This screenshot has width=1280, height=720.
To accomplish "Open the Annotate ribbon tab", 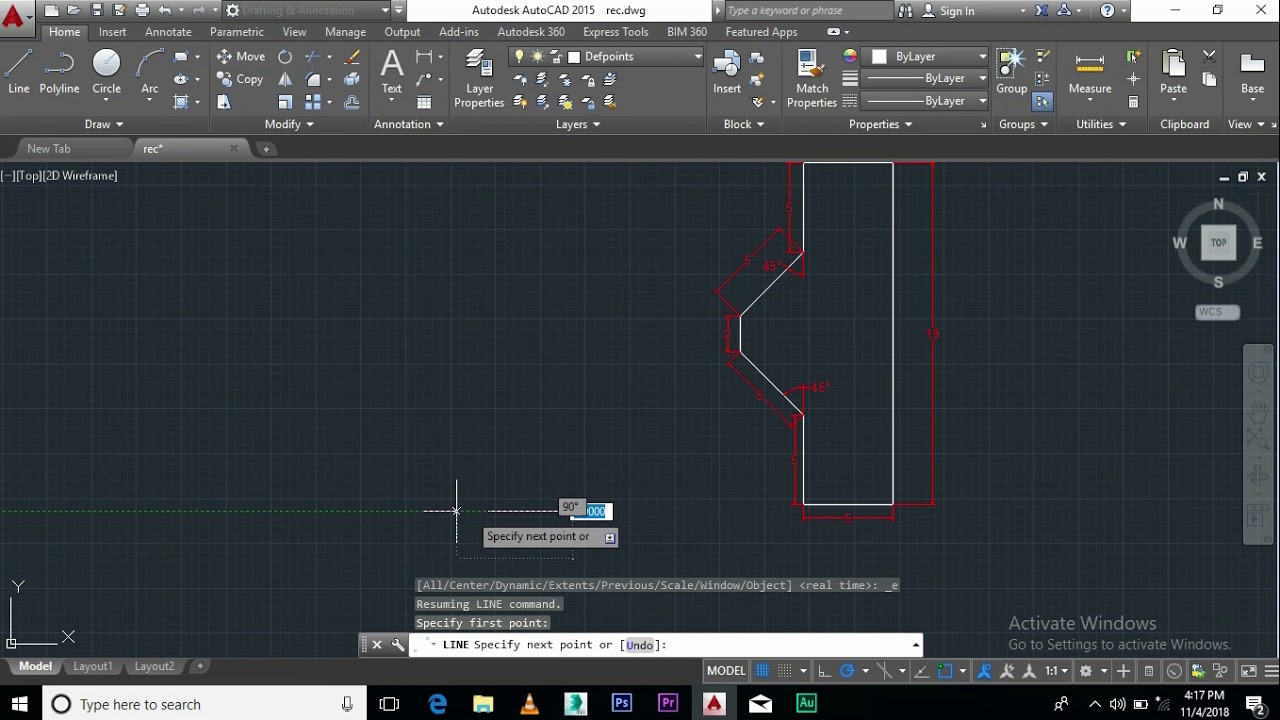I will pos(168,32).
